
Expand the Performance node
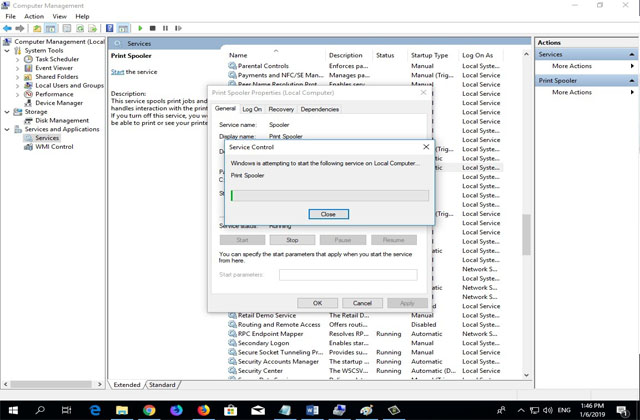tap(17, 94)
